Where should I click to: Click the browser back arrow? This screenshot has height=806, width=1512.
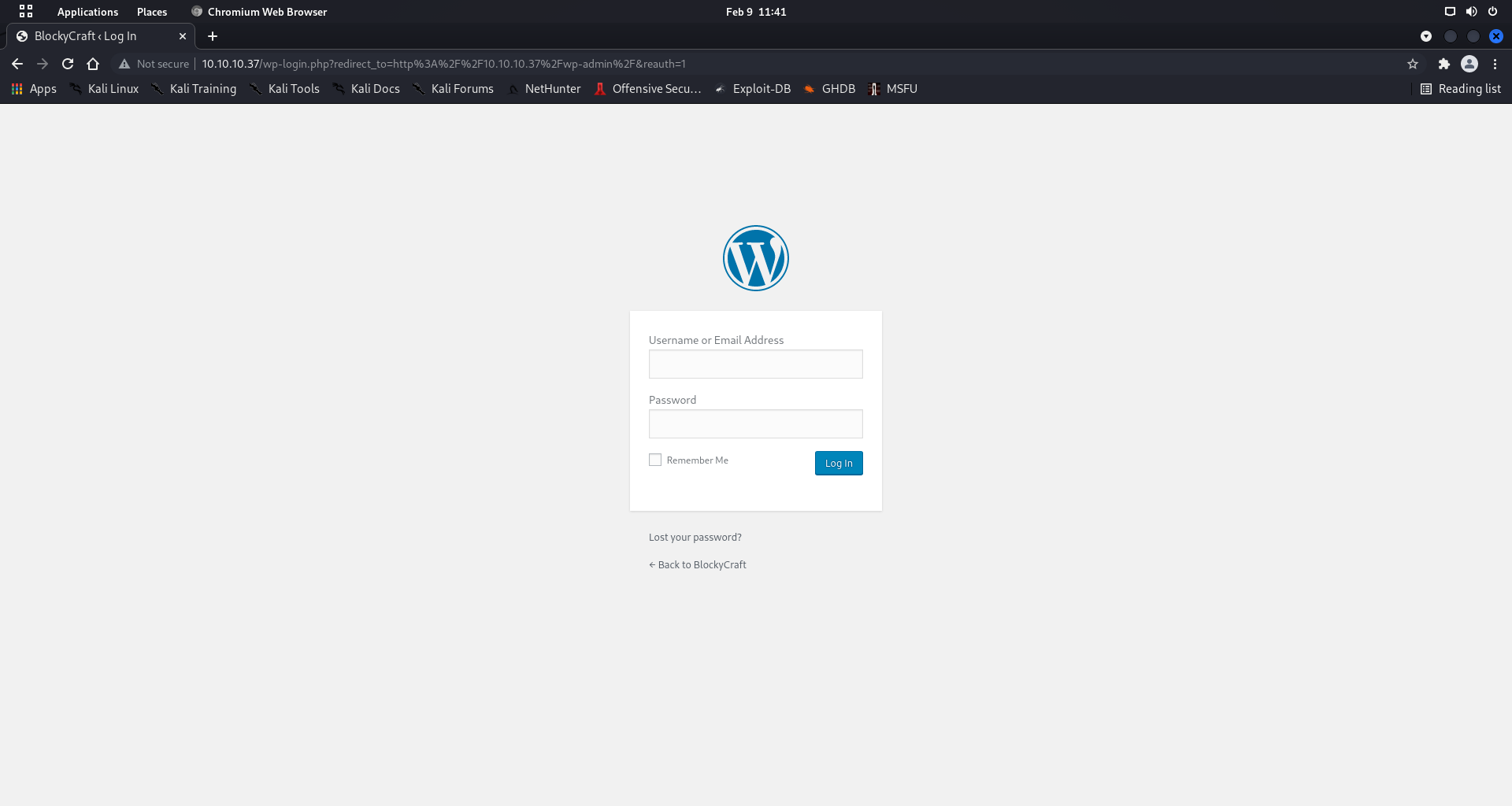tap(17, 64)
